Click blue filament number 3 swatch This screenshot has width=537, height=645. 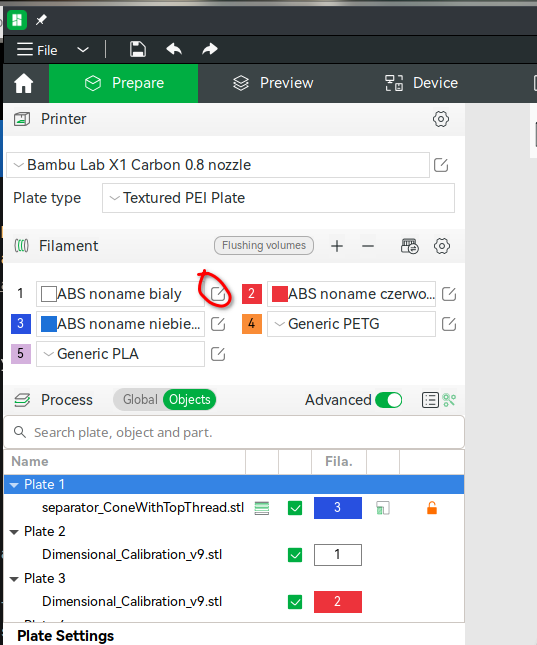21,324
